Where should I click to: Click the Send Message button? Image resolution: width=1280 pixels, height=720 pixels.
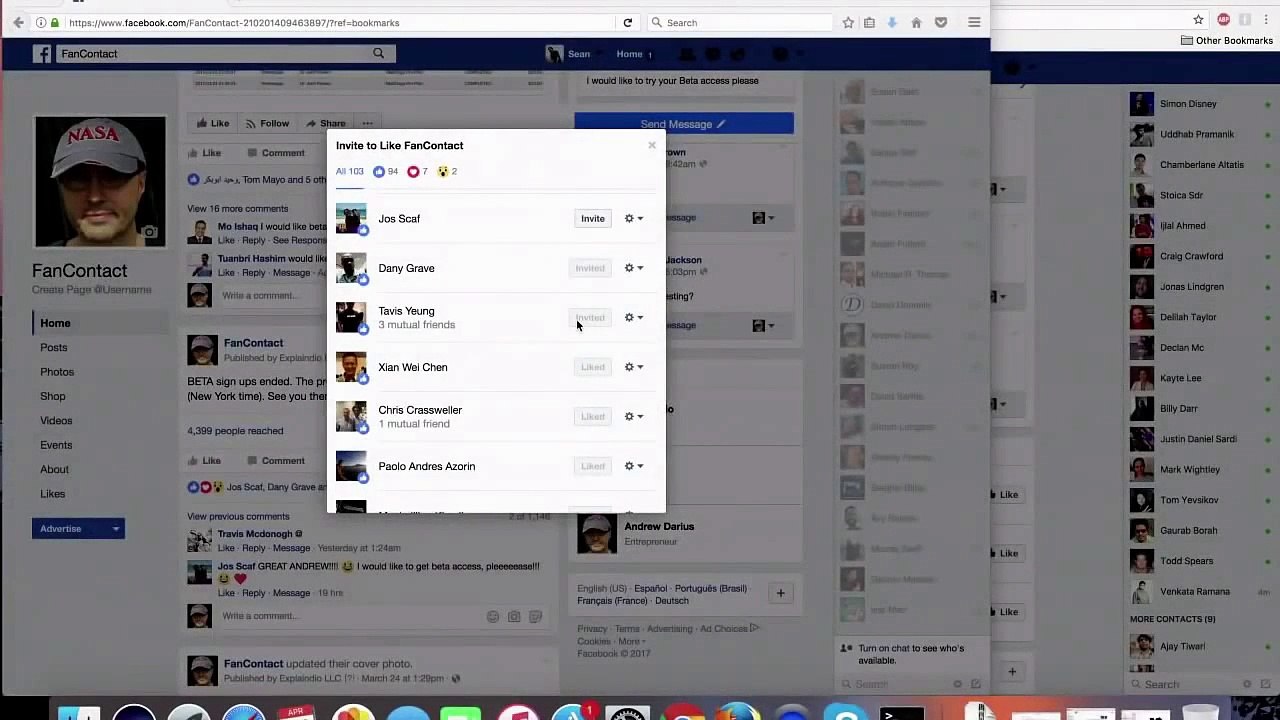pos(684,124)
